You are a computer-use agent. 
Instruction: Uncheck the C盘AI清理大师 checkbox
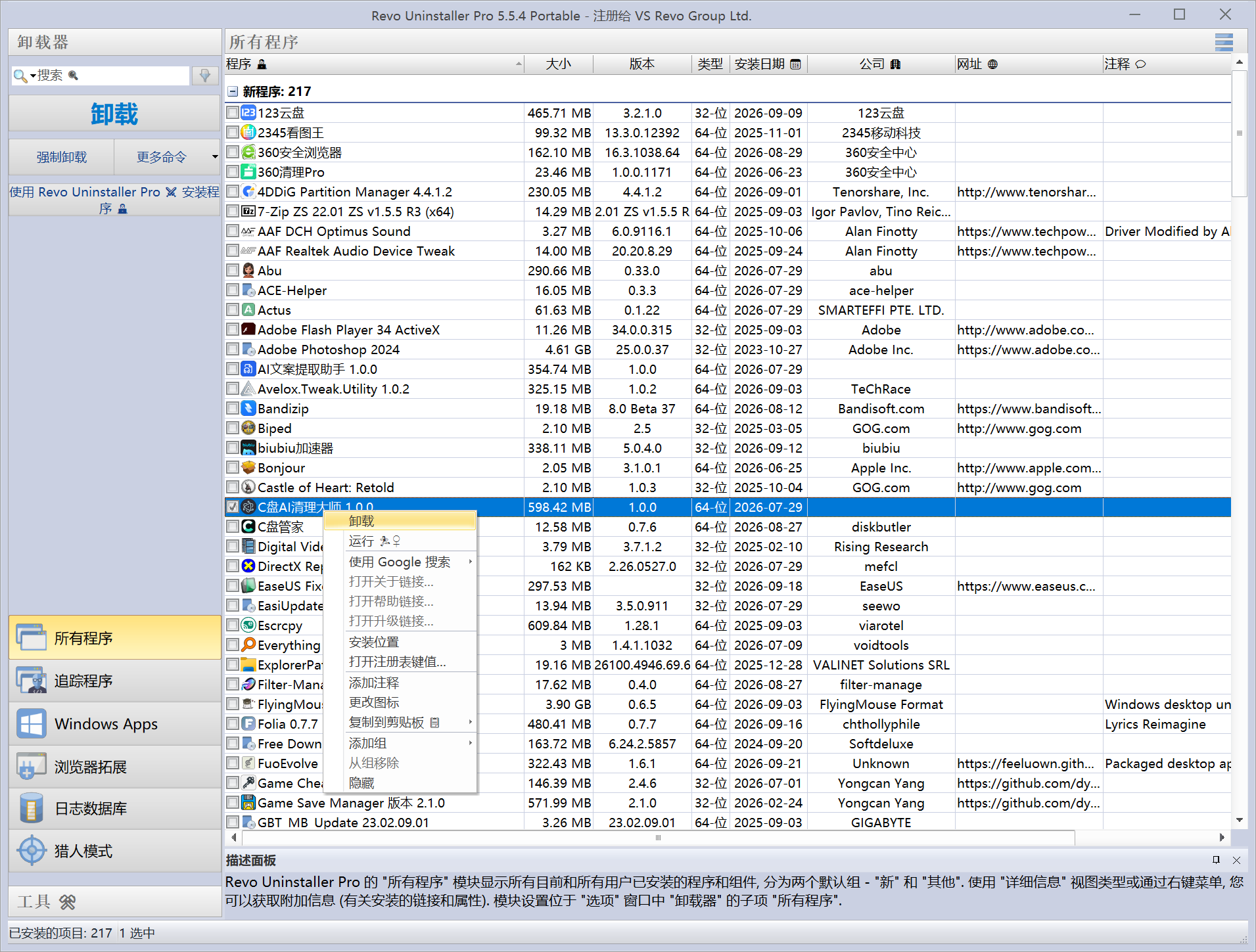pyautogui.click(x=233, y=507)
